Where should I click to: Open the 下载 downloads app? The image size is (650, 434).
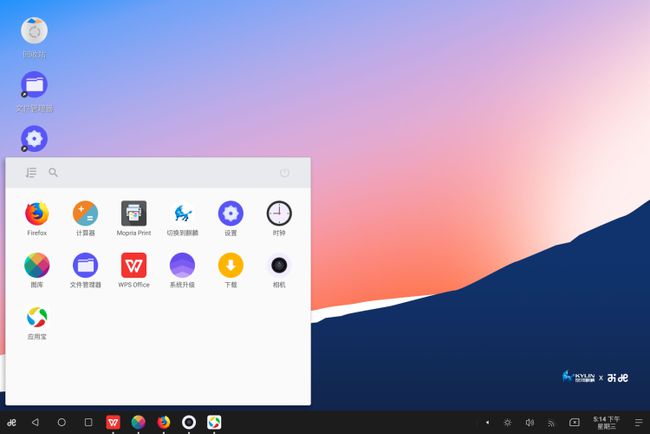[231, 266]
